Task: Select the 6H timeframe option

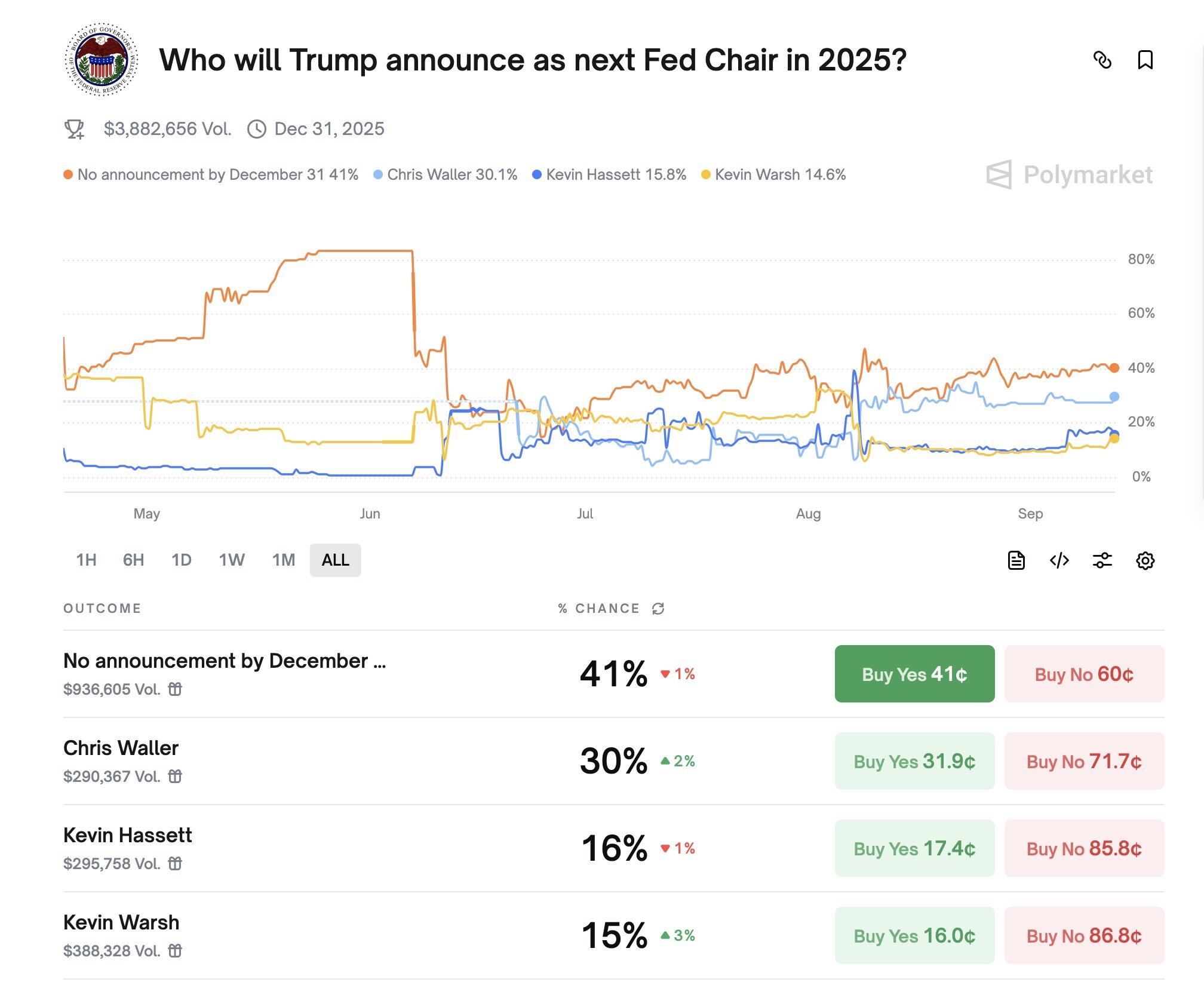Action: (134, 560)
